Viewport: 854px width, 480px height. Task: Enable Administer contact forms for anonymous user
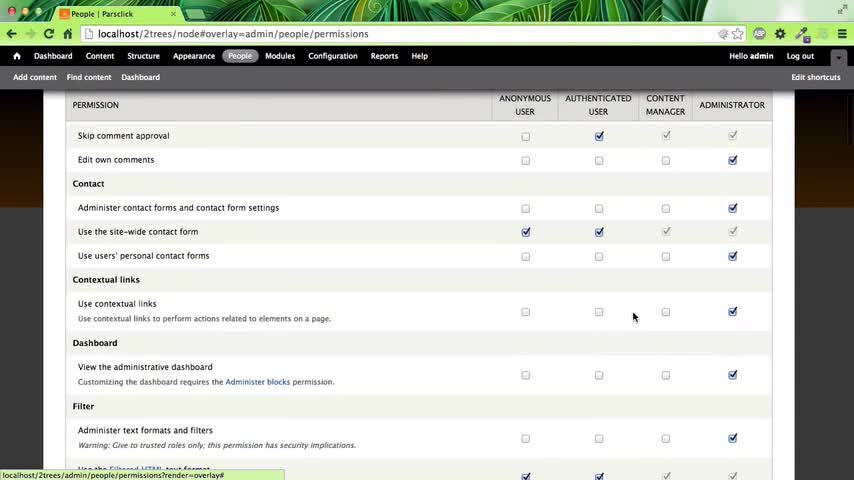526,209
